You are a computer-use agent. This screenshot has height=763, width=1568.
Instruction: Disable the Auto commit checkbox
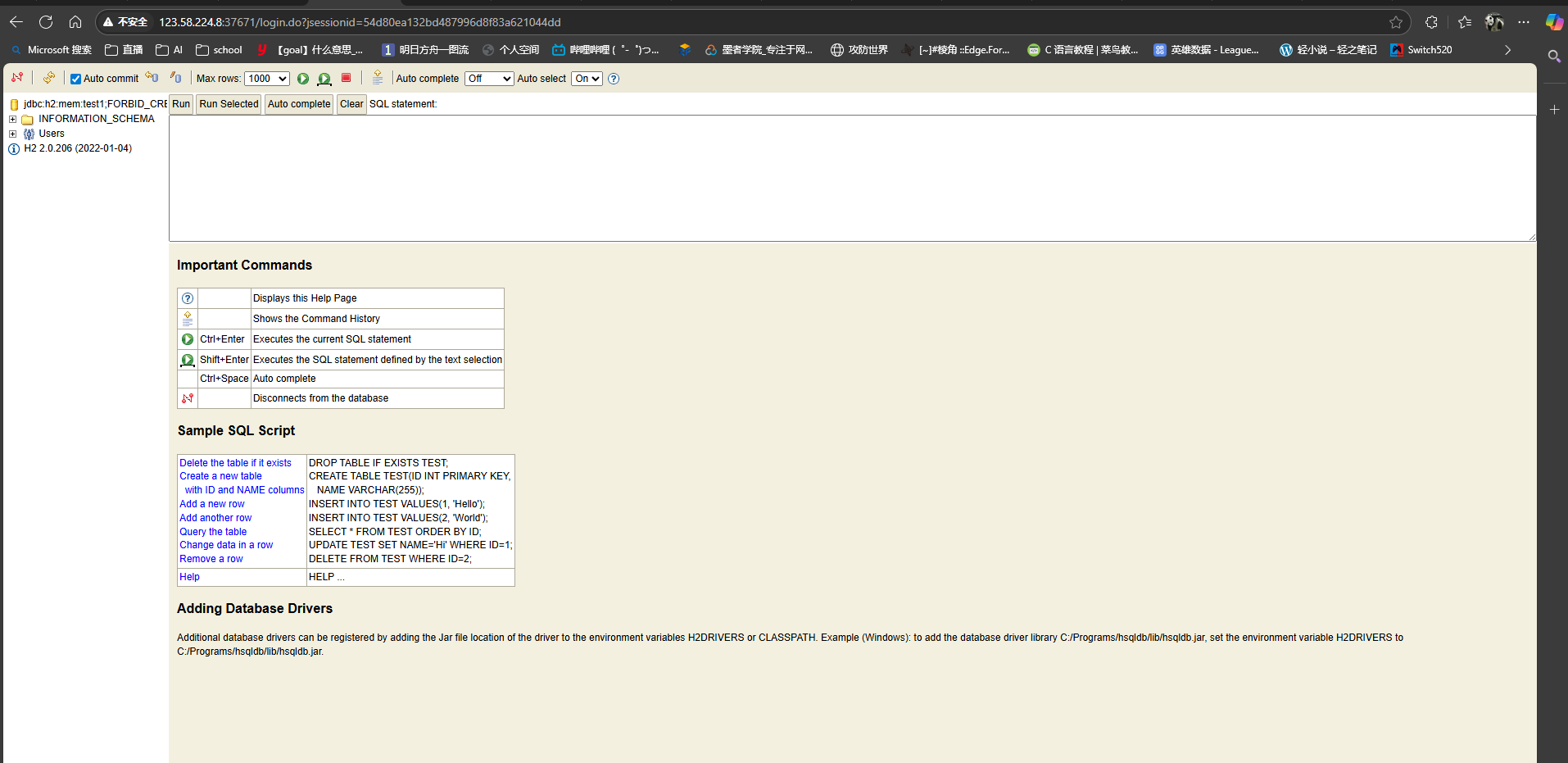pos(75,79)
